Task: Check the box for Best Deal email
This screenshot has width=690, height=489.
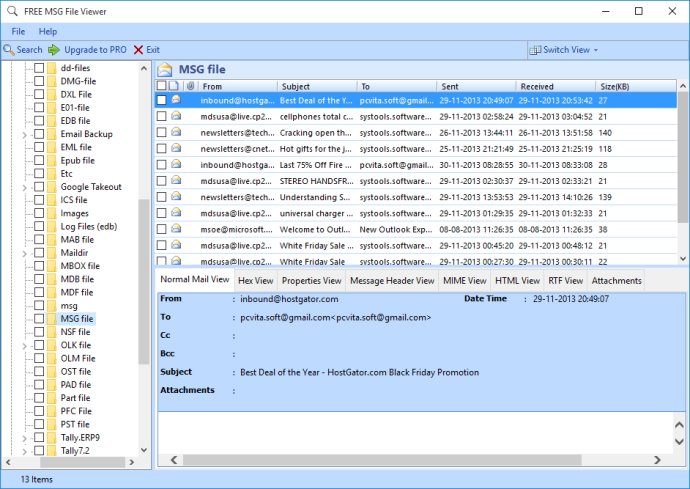Action: [x=161, y=100]
